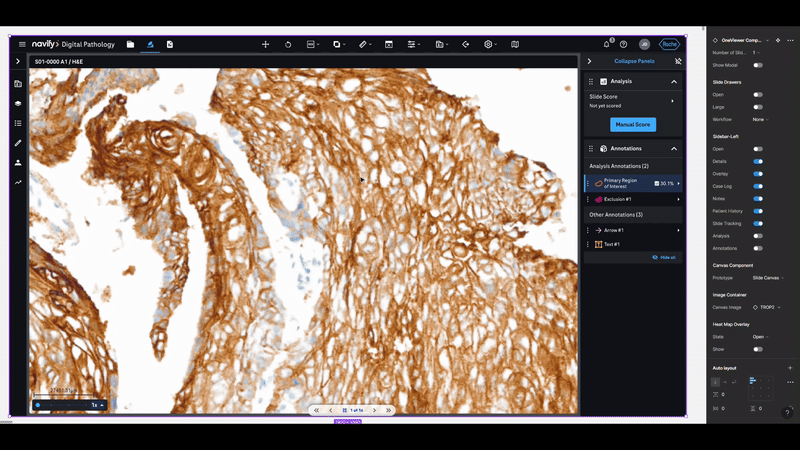Image resolution: width=800 pixels, height=450 pixels.
Task: Open the notes pencil icon in left sidebar
Action: [x=18, y=143]
